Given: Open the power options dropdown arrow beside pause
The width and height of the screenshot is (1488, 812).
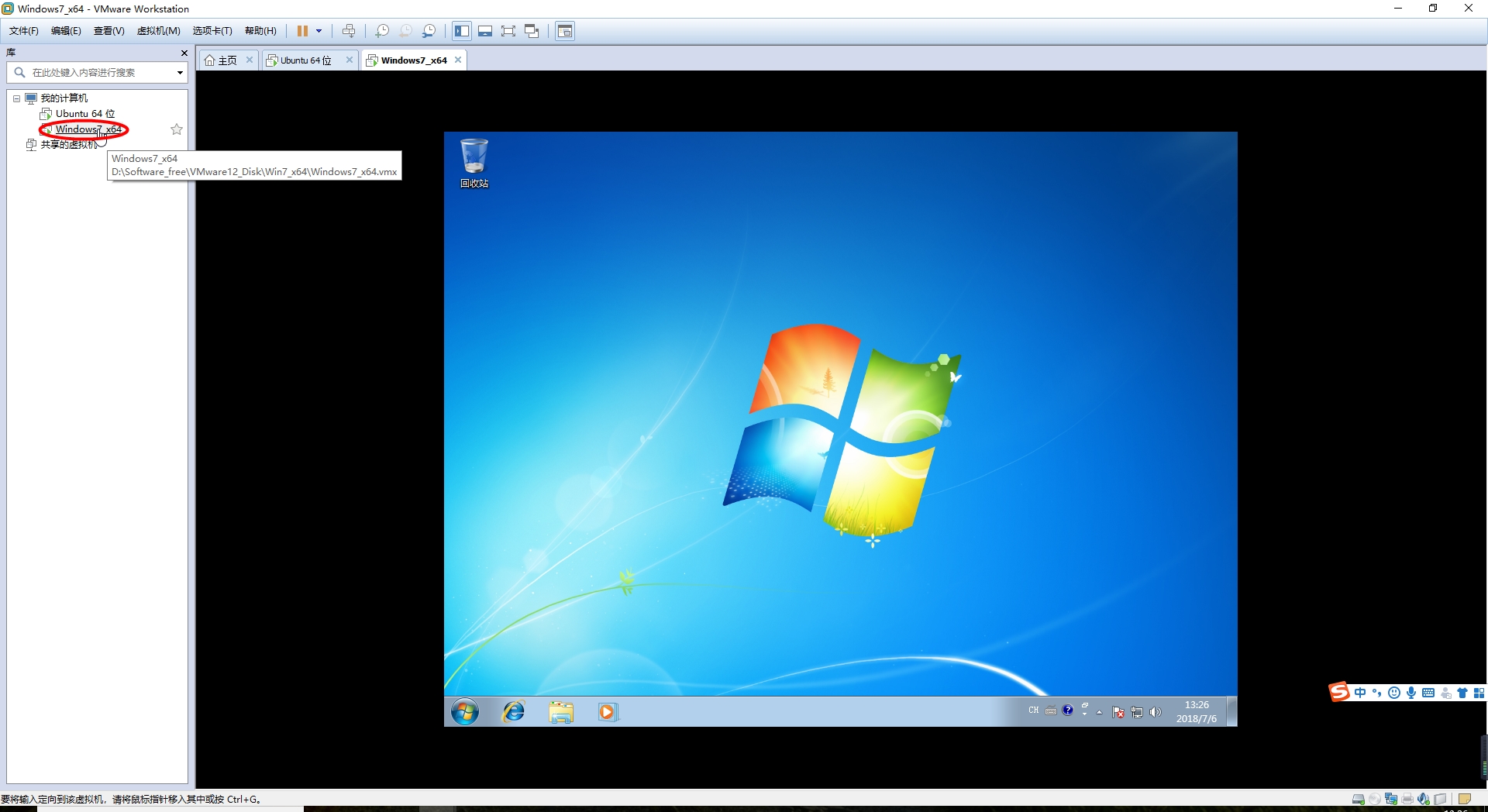Looking at the screenshot, I should pyautogui.click(x=319, y=31).
